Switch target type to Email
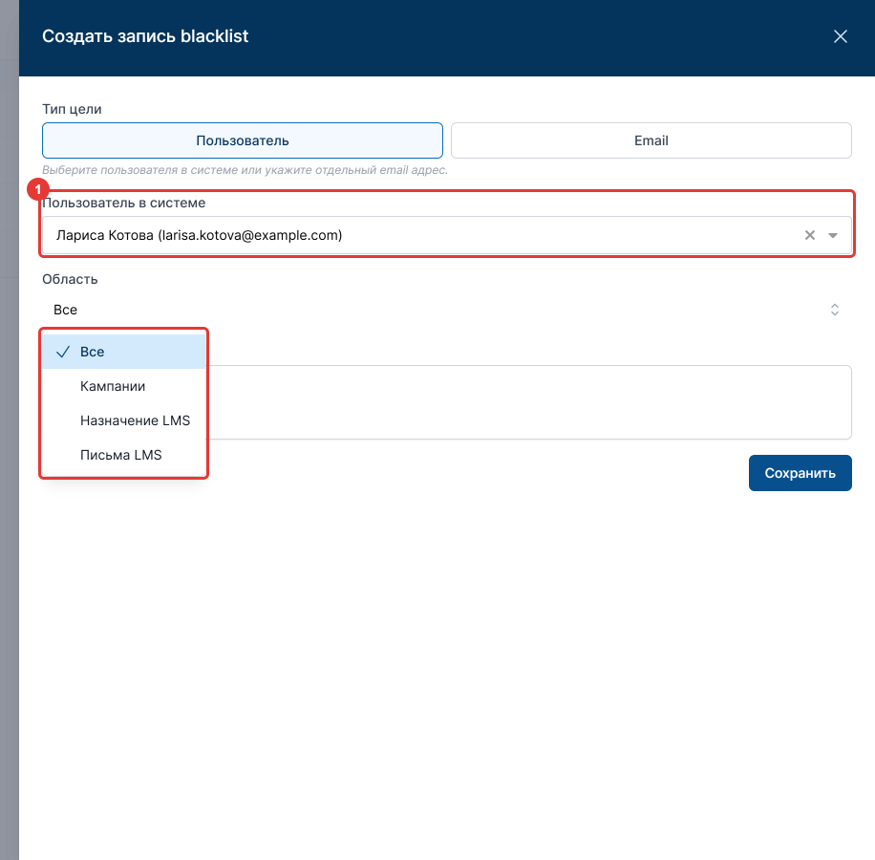Viewport: 875px width, 860px height. [x=651, y=141]
